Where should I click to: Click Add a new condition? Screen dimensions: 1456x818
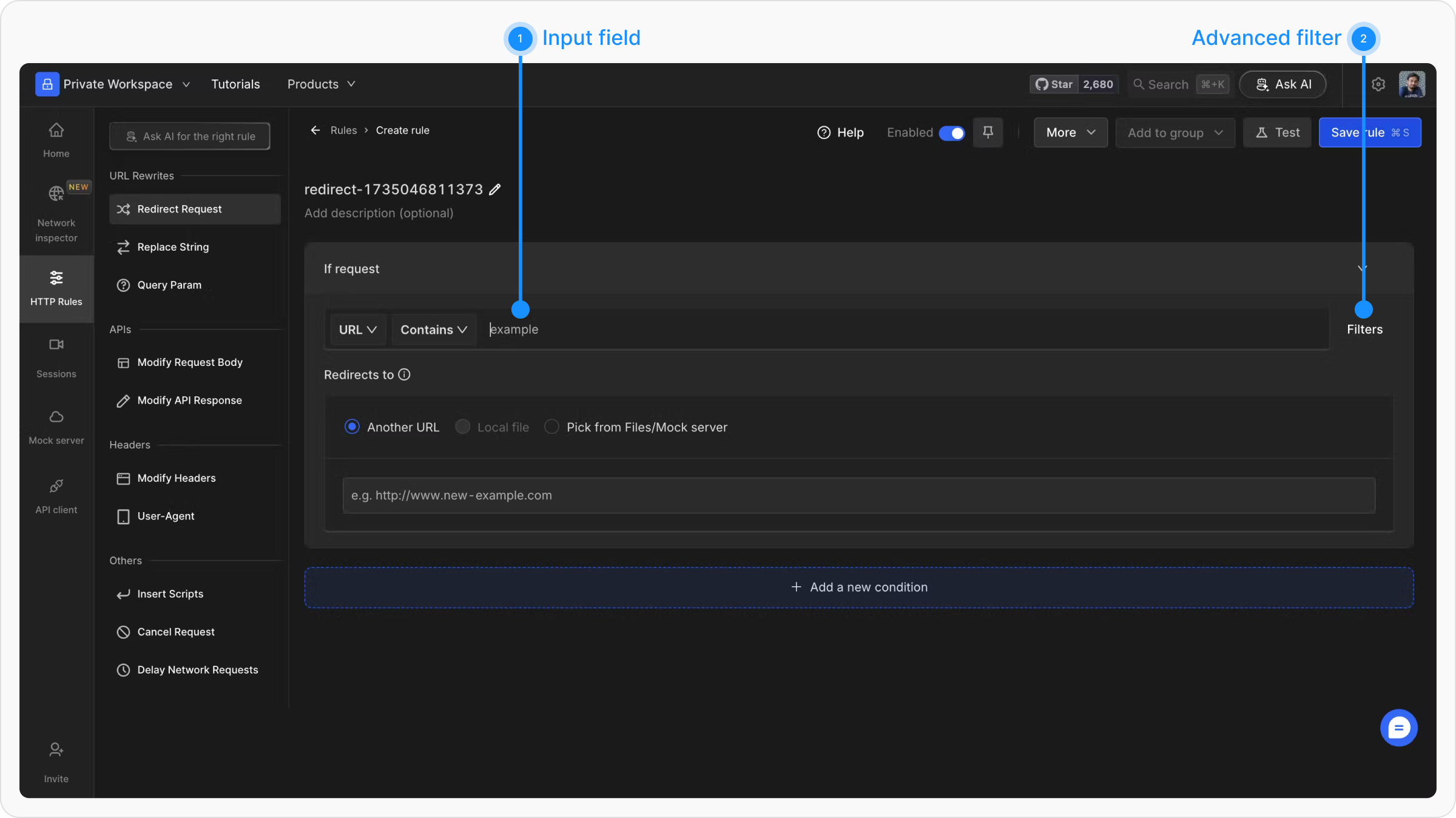tap(858, 587)
